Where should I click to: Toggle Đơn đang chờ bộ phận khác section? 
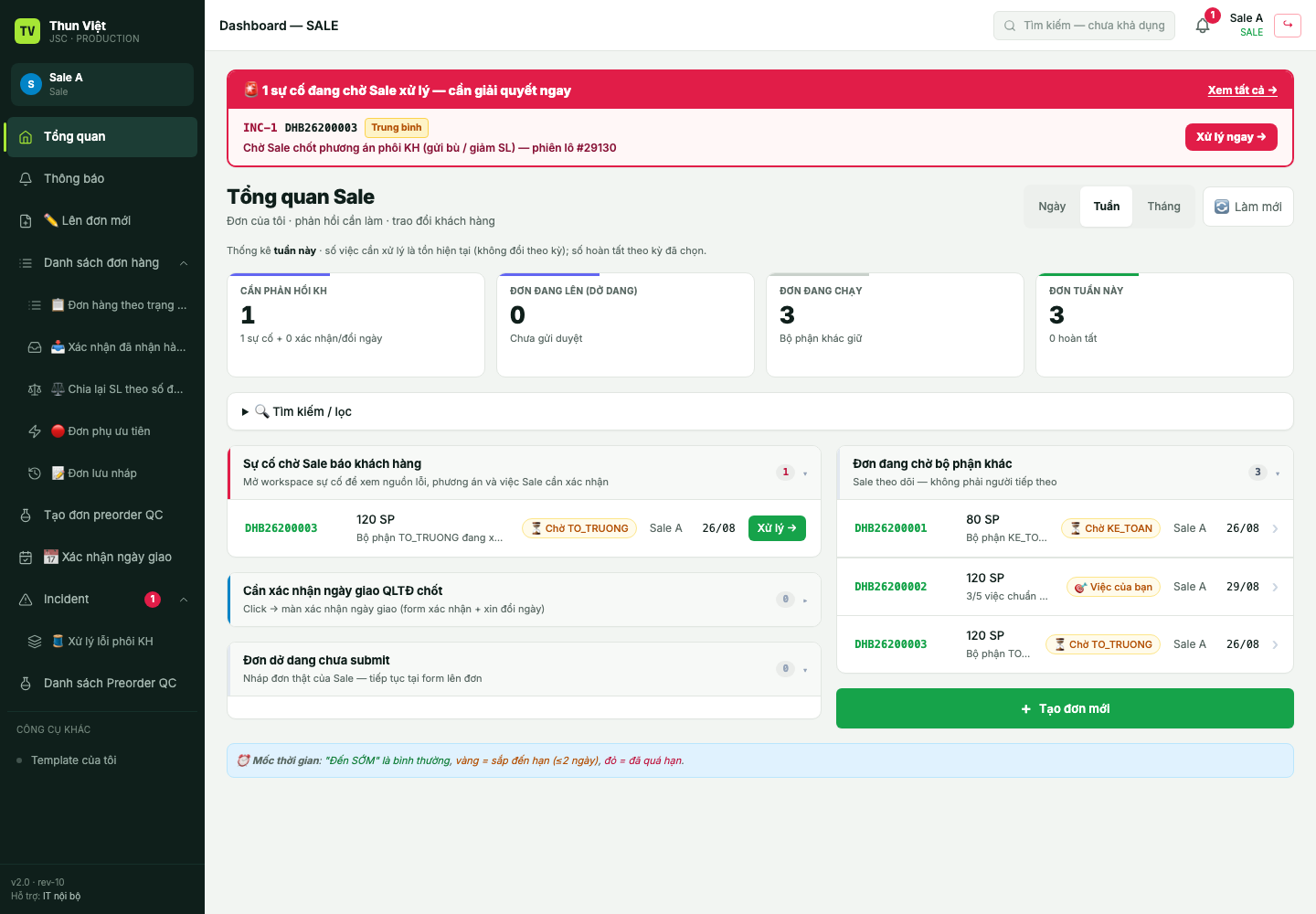pos(1066,473)
